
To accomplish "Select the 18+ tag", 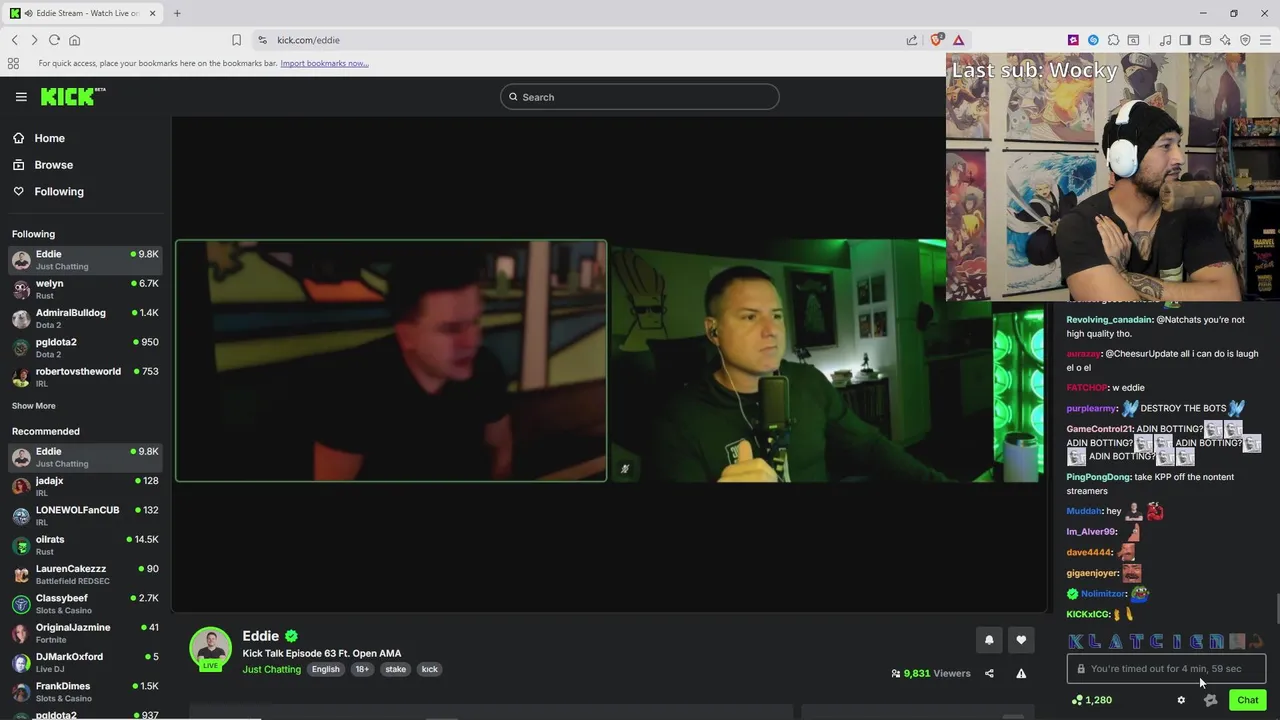I will pyautogui.click(x=362, y=669).
